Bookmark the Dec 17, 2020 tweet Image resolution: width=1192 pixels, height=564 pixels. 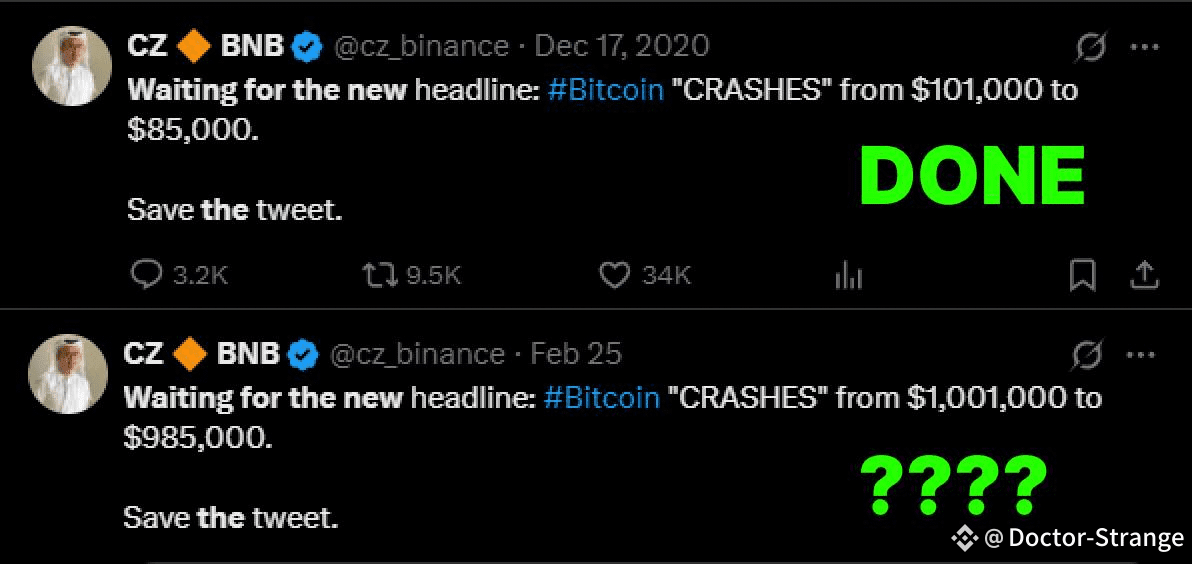tap(1083, 275)
